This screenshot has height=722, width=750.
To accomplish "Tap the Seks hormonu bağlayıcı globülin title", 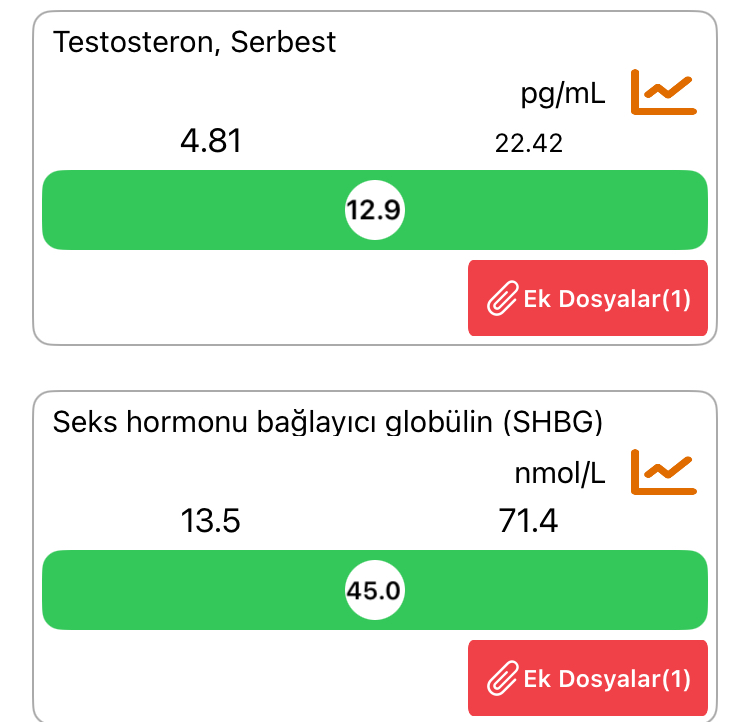I will point(328,422).
